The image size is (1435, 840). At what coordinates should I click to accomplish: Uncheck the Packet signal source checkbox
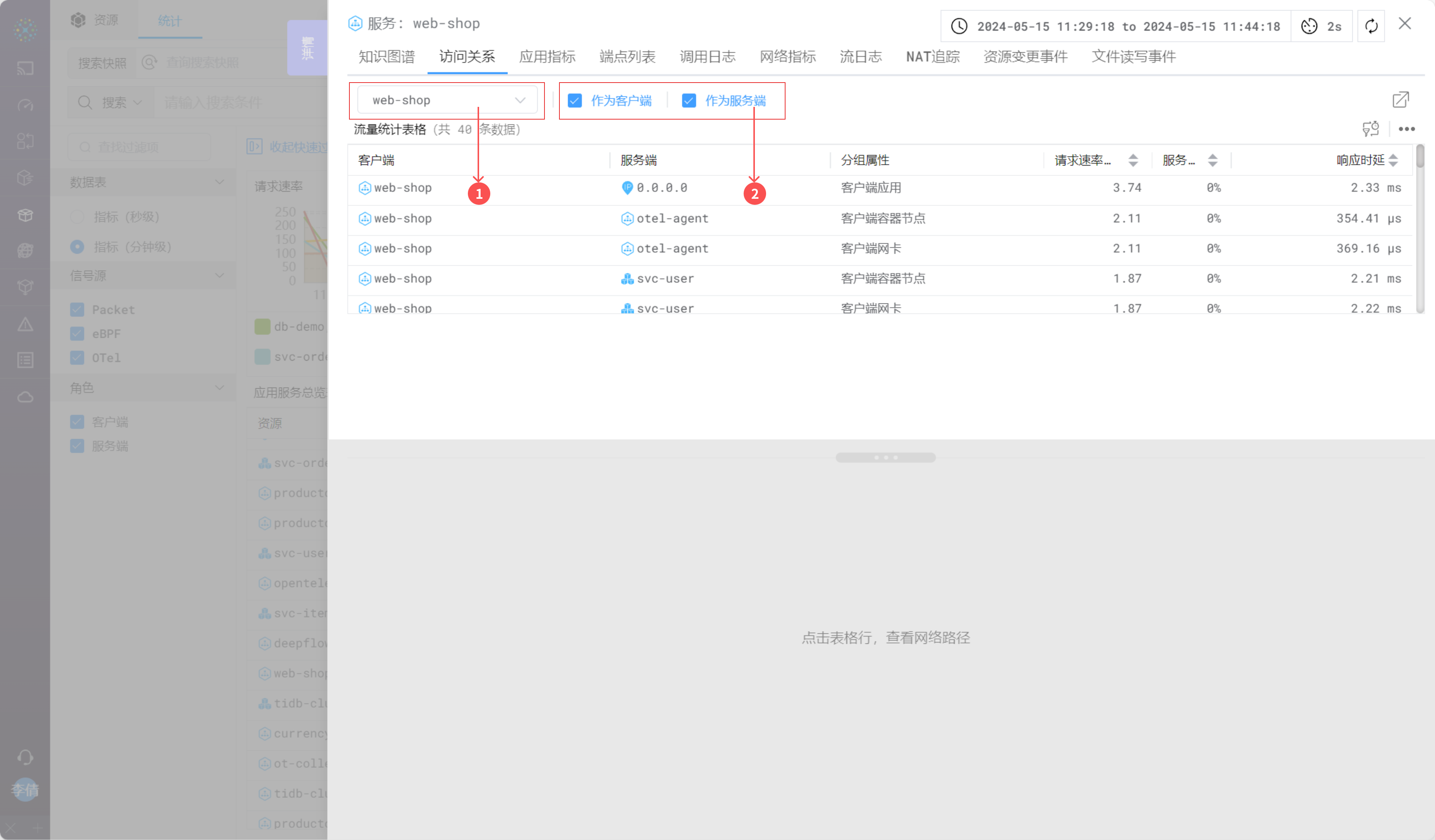click(77, 309)
